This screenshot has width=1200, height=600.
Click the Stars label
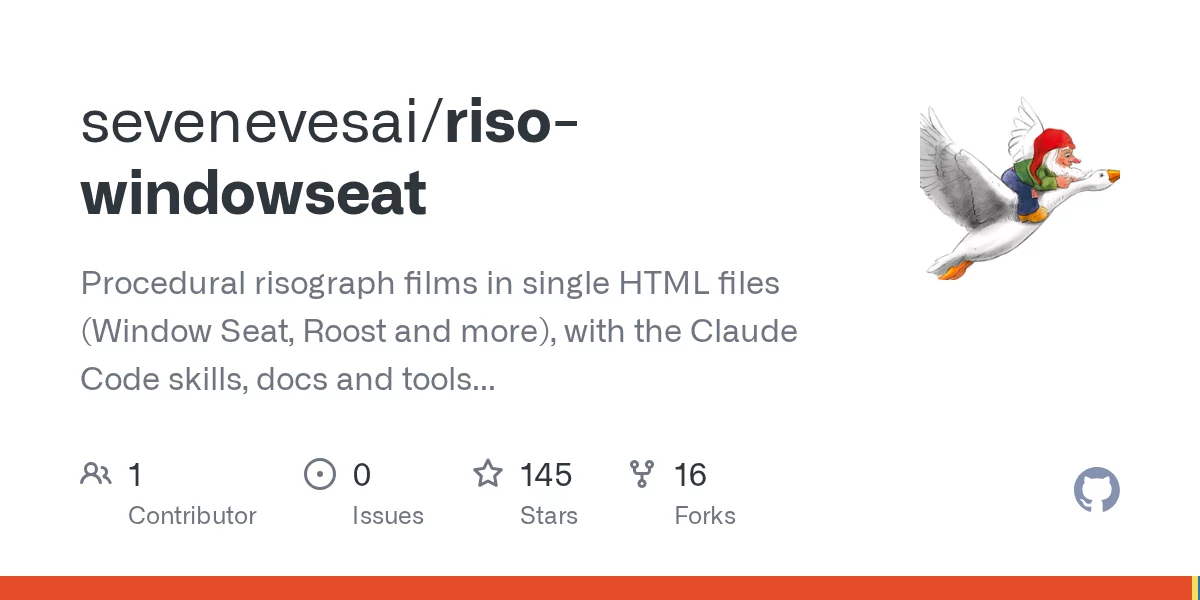point(549,516)
